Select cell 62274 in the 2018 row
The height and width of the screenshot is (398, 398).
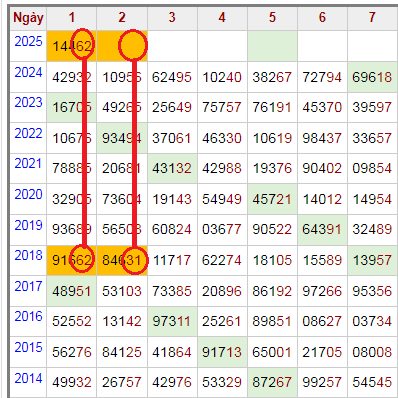pyautogui.click(x=222, y=260)
